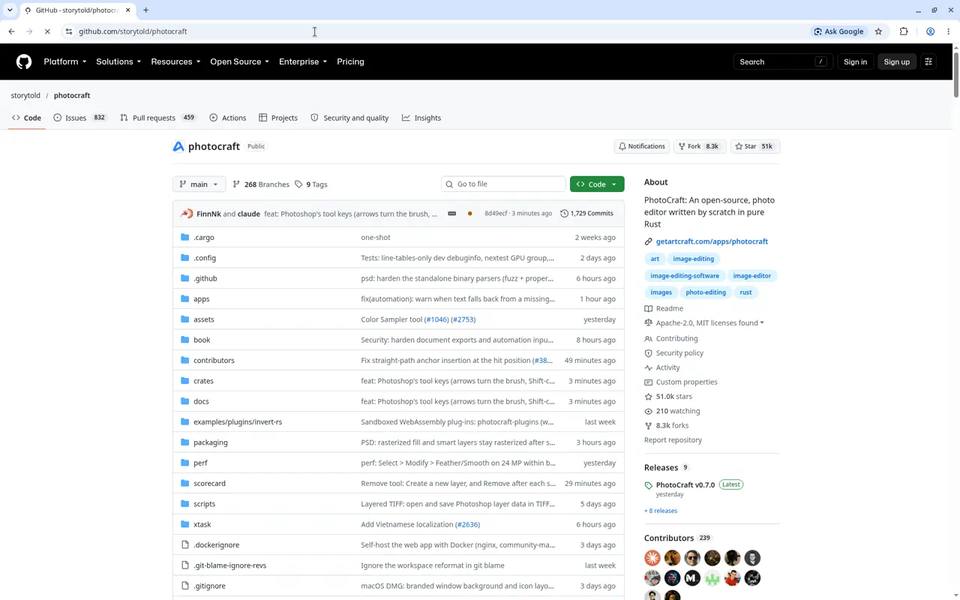Open the GitHub logo homepage

click(24, 61)
